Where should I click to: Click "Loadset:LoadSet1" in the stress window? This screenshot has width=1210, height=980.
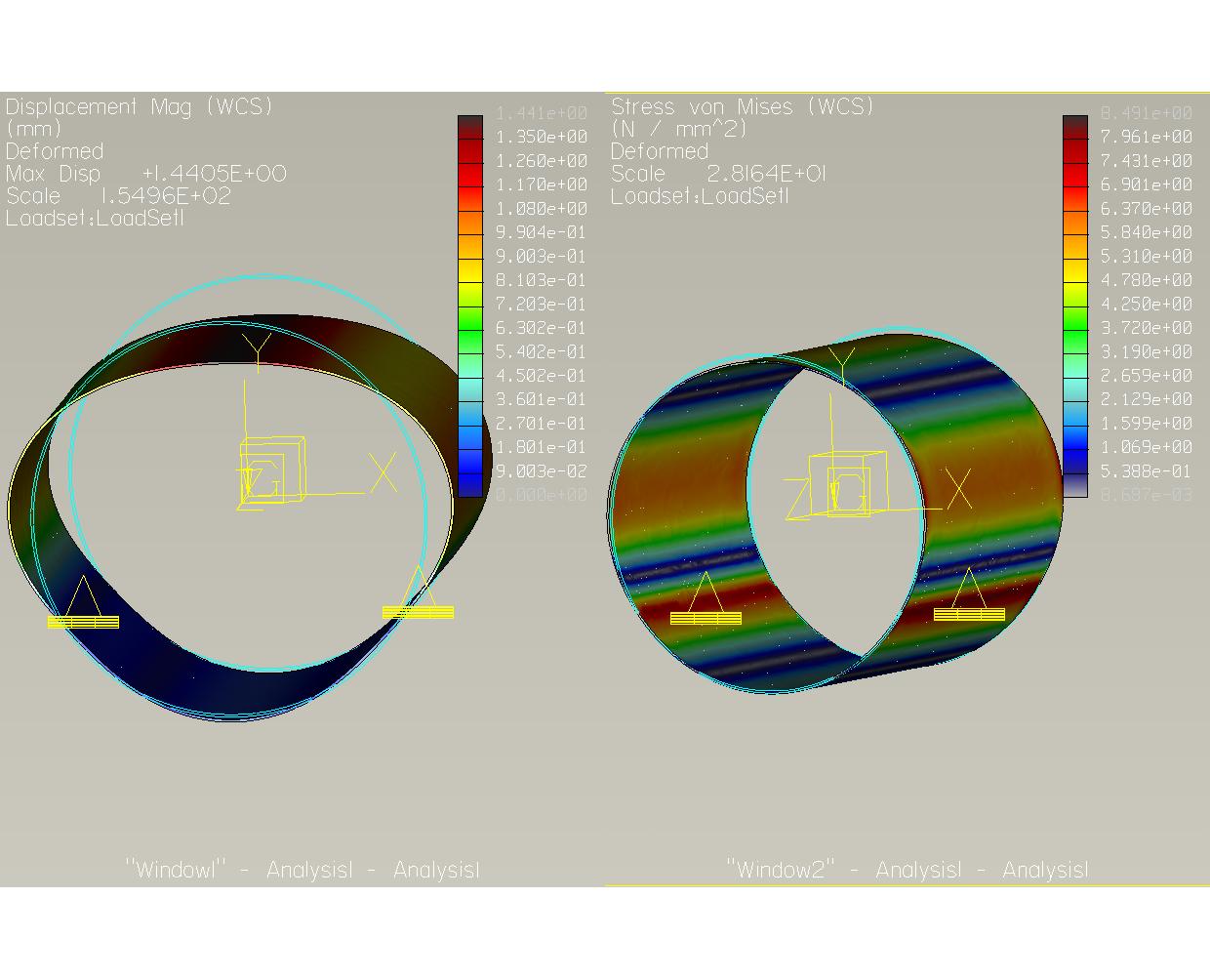[x=700, y=196]
